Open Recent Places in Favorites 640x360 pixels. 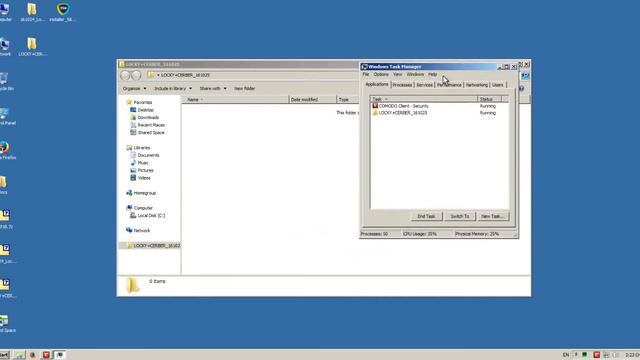pos(151,125)
